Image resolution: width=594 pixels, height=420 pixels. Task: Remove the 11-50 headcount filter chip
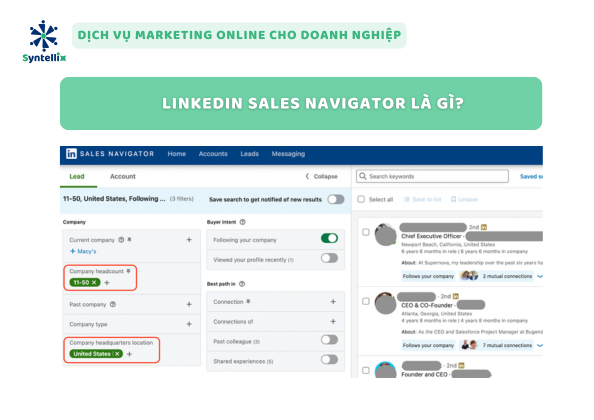coord(94,283)
